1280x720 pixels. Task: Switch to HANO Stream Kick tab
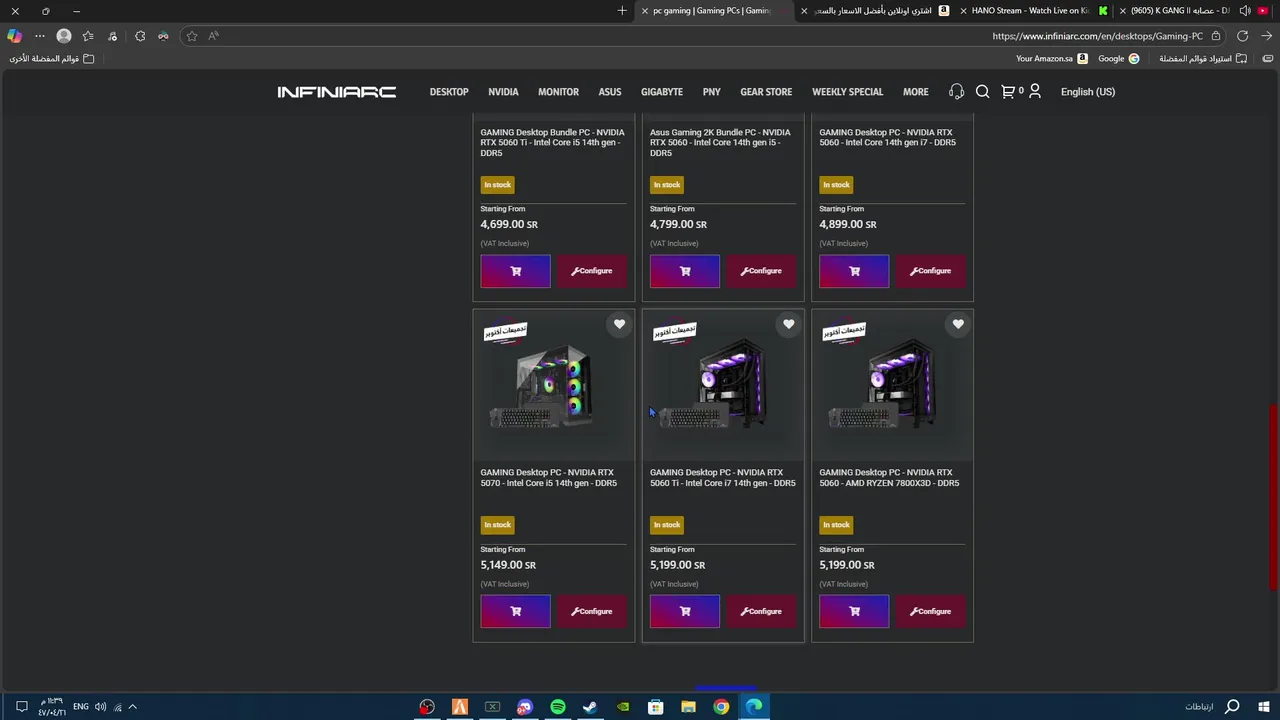coord(1034,11)
